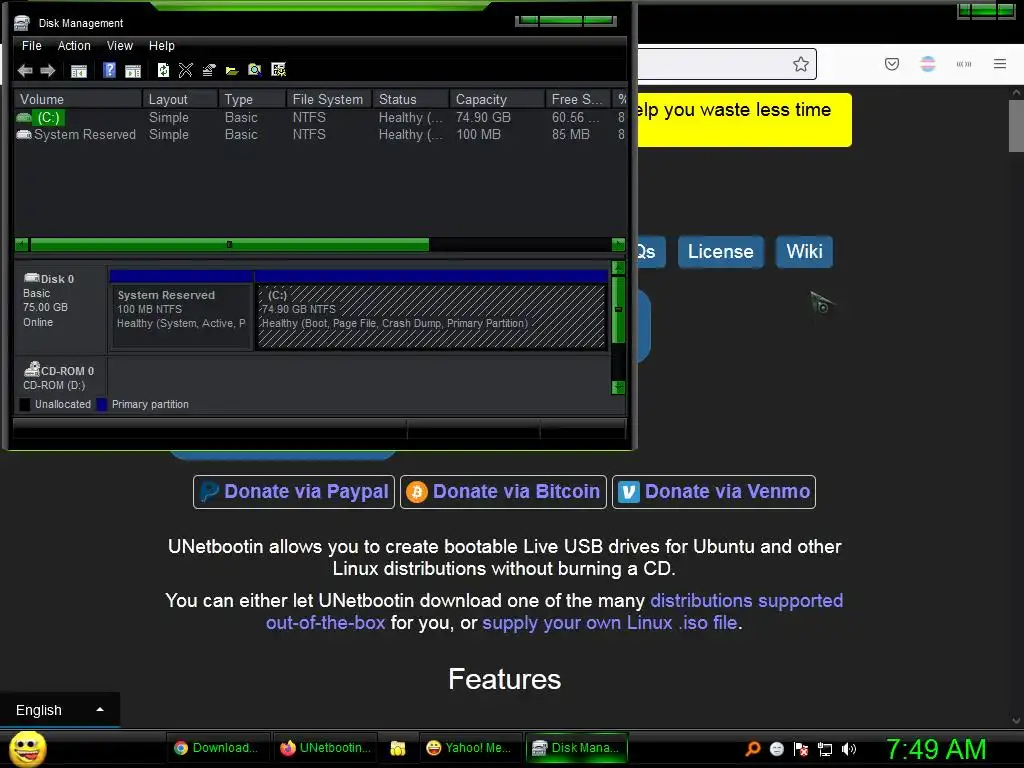Select the CD-ROM 0 label panel
The image size is (1024, 768).
pos(61,377)
